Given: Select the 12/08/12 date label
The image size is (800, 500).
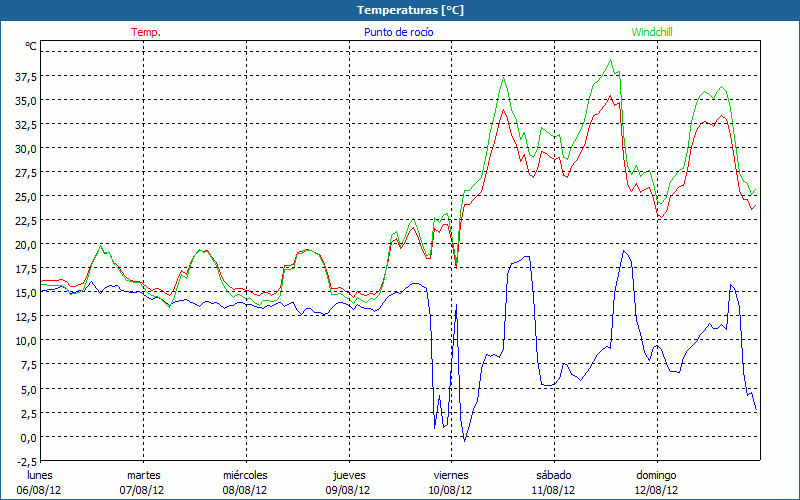Looking at the screenshot, I should 656,490.
